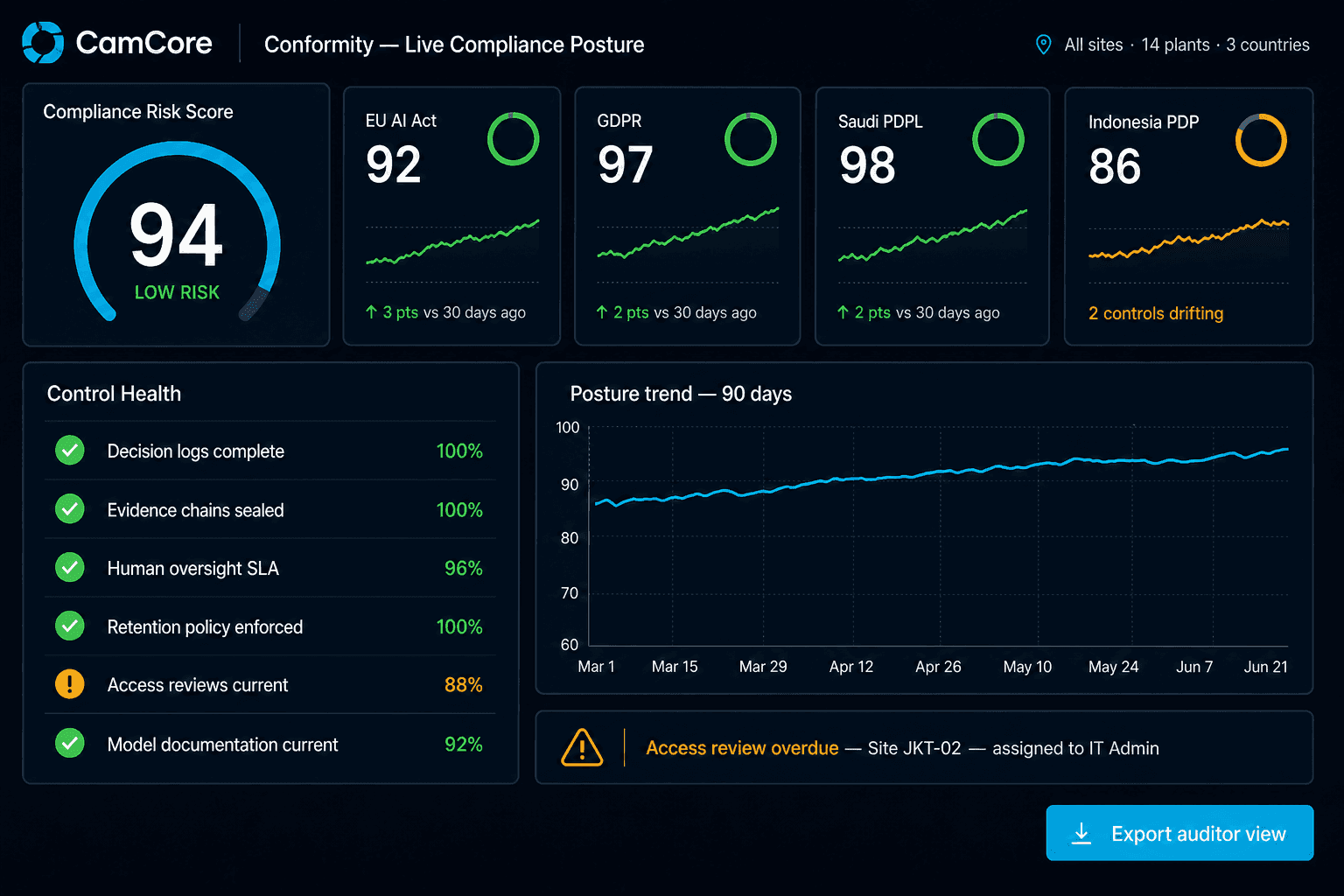The height and width of the screenshot is (896, 1344).
Task: Click the 2 controls drifting link
Action: [1156, 313]
